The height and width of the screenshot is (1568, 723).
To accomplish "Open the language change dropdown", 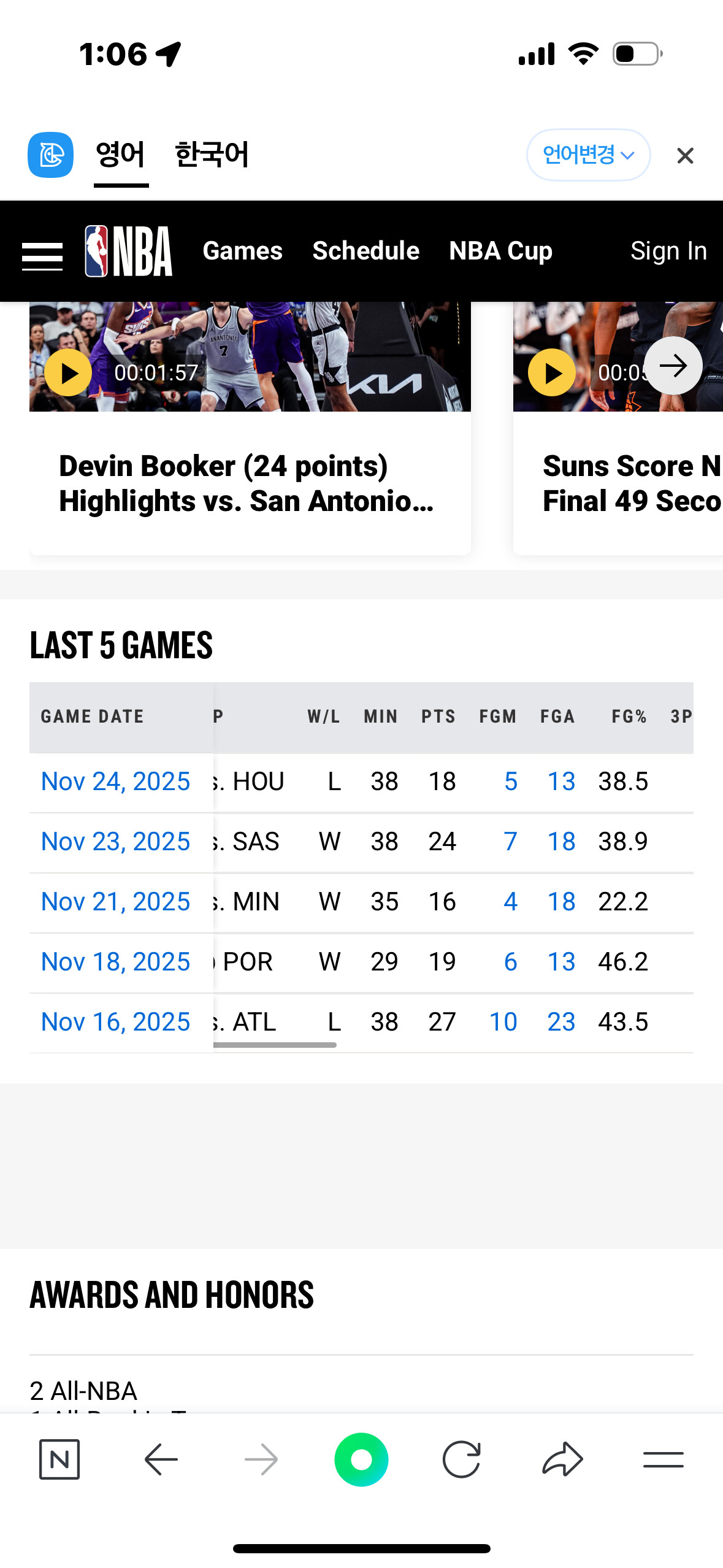I will [587, 155].
